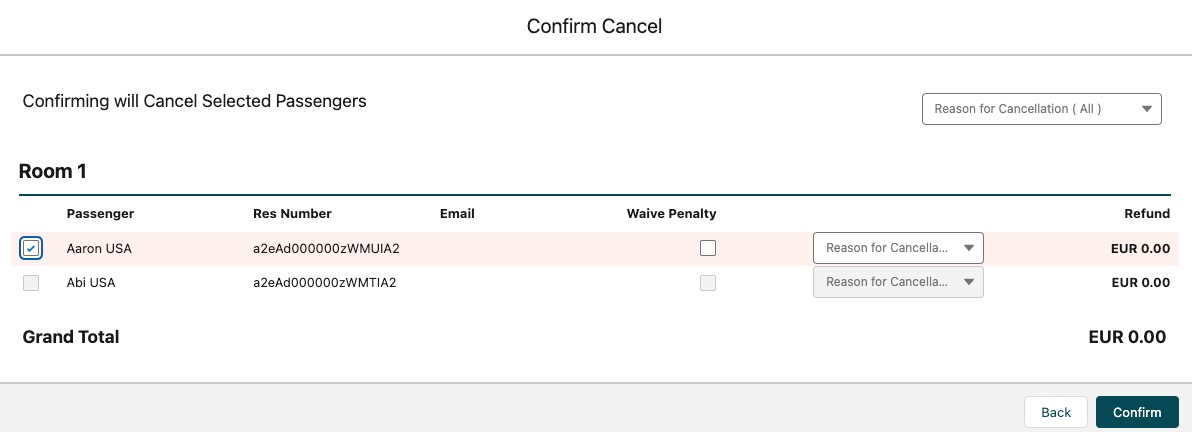Expand Aaron USA's Reason for Cancellation dropdown
Screen dimensions: 1192x432
pos(898,248)
